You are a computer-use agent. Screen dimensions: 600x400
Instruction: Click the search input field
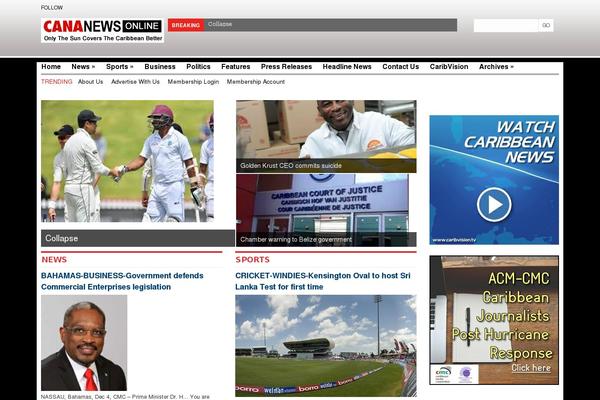[506, 26]
